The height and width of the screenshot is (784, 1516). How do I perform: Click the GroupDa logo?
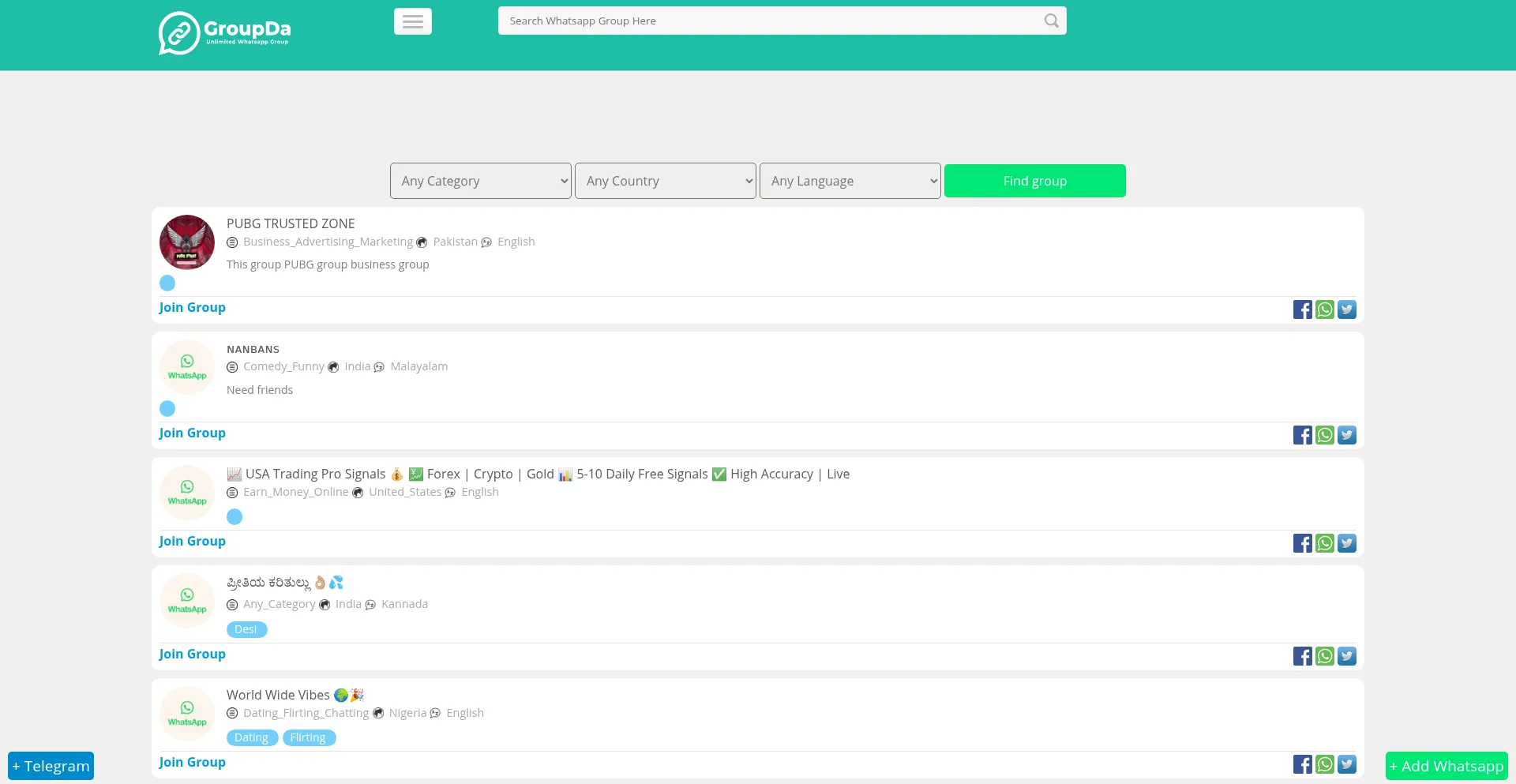click(x=225, y=33)
